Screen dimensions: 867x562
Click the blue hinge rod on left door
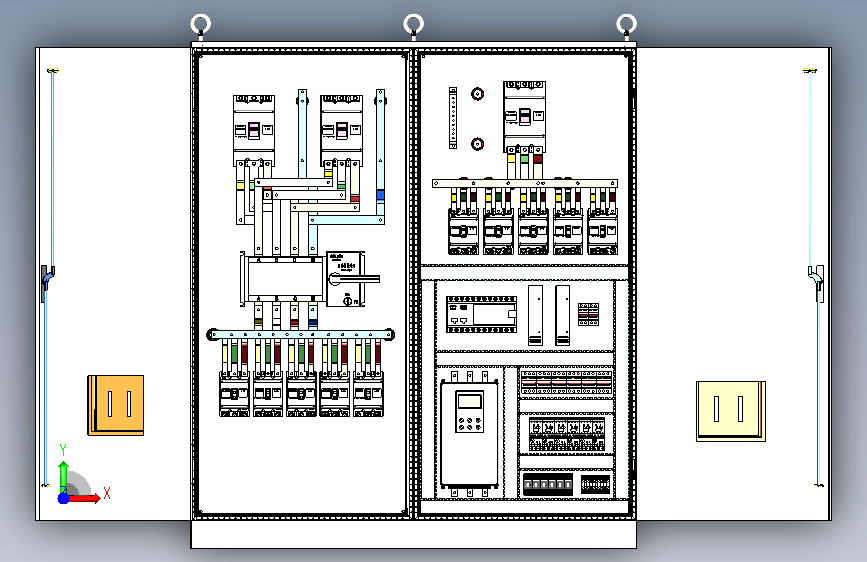(x=53, y=168)
